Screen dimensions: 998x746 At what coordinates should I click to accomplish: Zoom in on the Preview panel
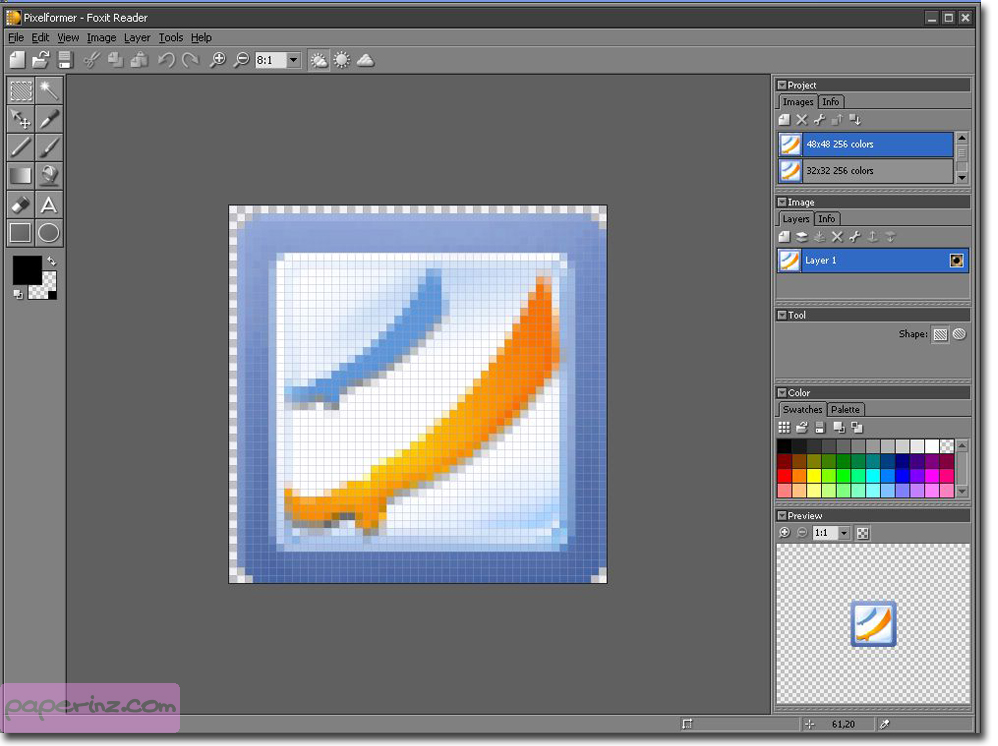(784, 533)
